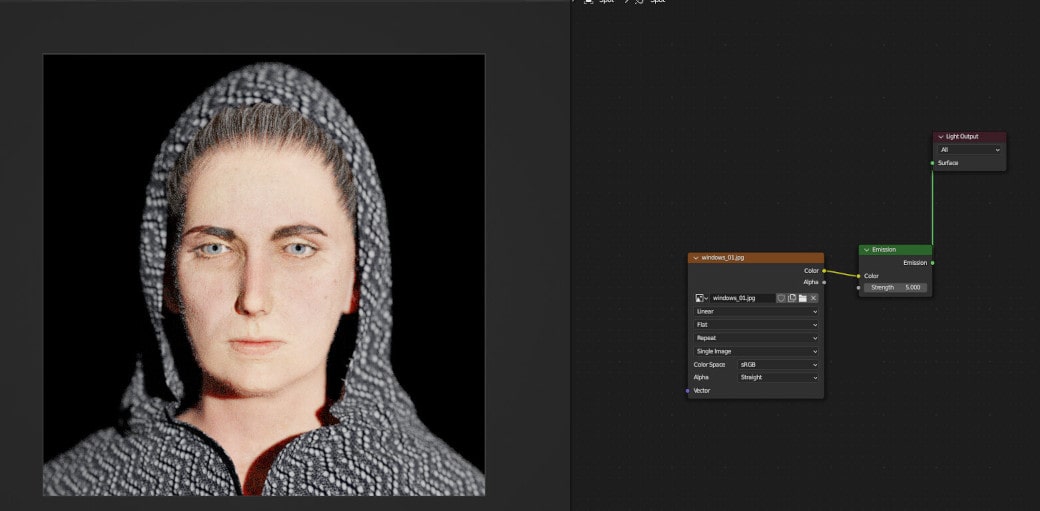Viewport: 1040px width, 511px height.
Task: Collapse the Emission node
Action: click(866, 250)
